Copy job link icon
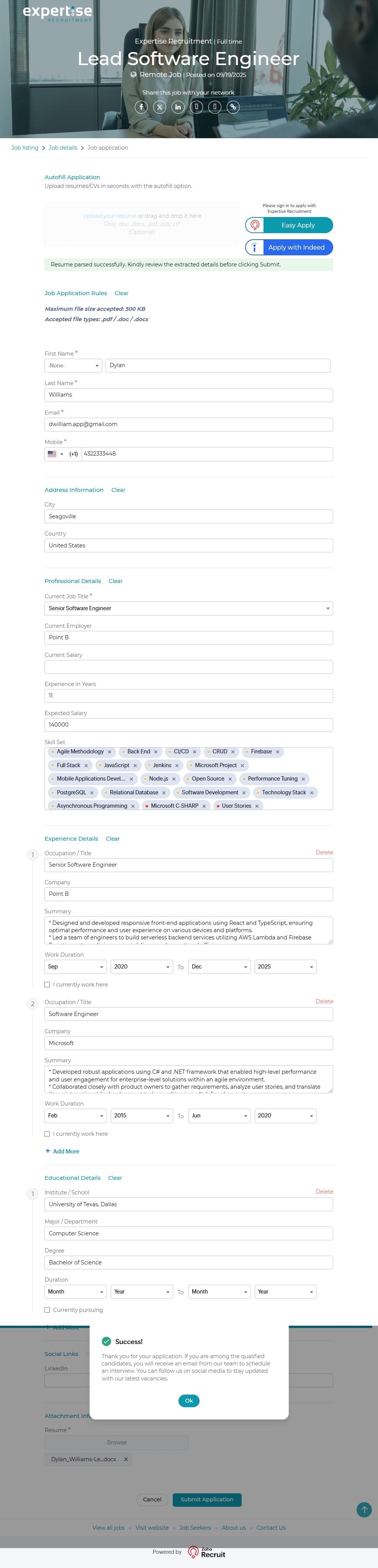 (x=233, y=107)
